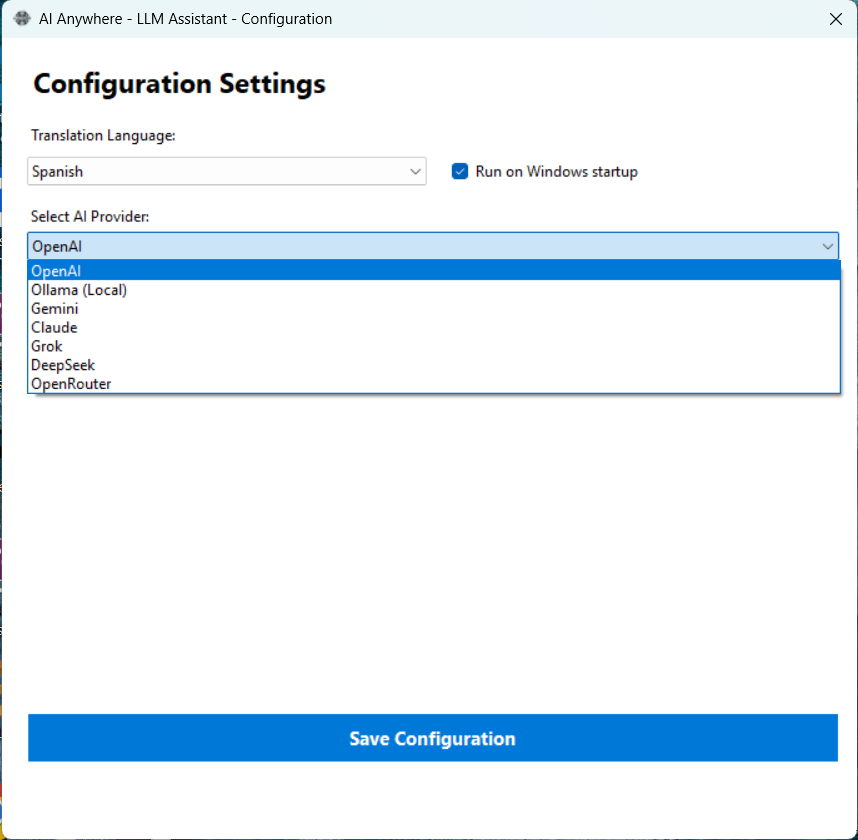The width and height of the screenshot is (858, 840).
Task: Select DeepSeek provider option
Action: tap(434, 365)
